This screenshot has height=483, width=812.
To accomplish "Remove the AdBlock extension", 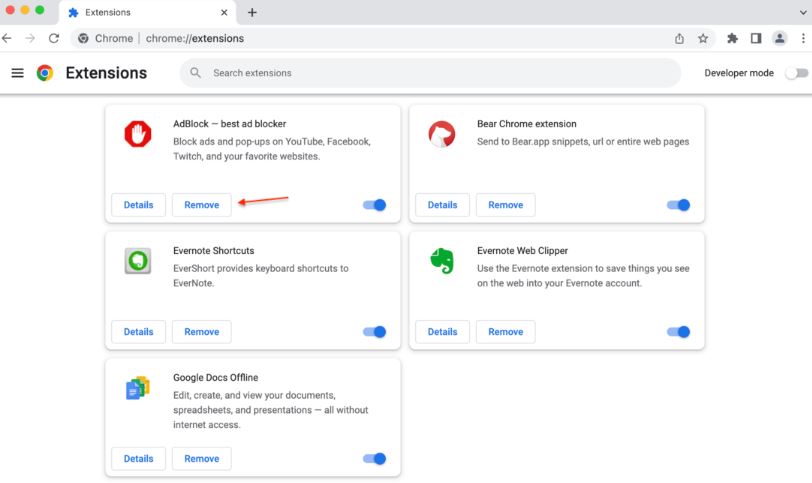I will coord(201,205).
